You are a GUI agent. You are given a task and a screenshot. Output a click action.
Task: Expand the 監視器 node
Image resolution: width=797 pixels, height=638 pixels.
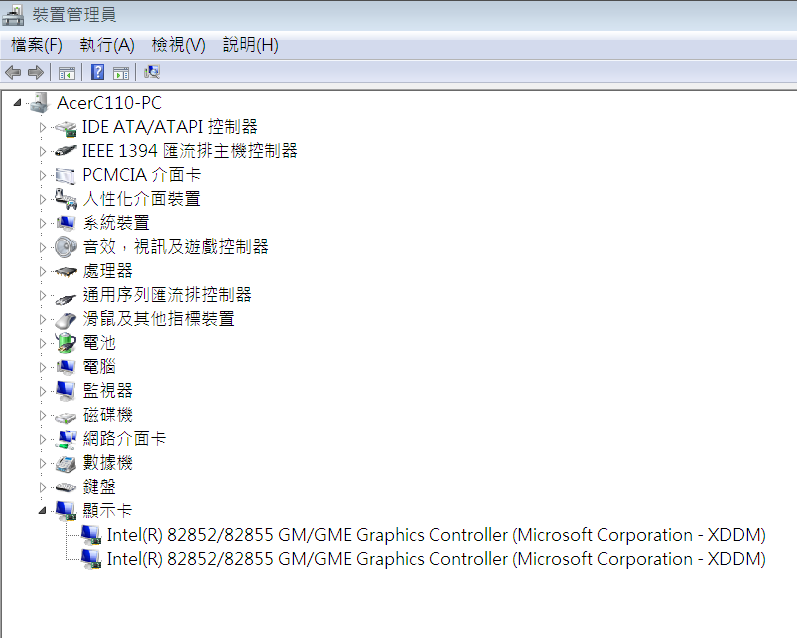tap(43, 391)
